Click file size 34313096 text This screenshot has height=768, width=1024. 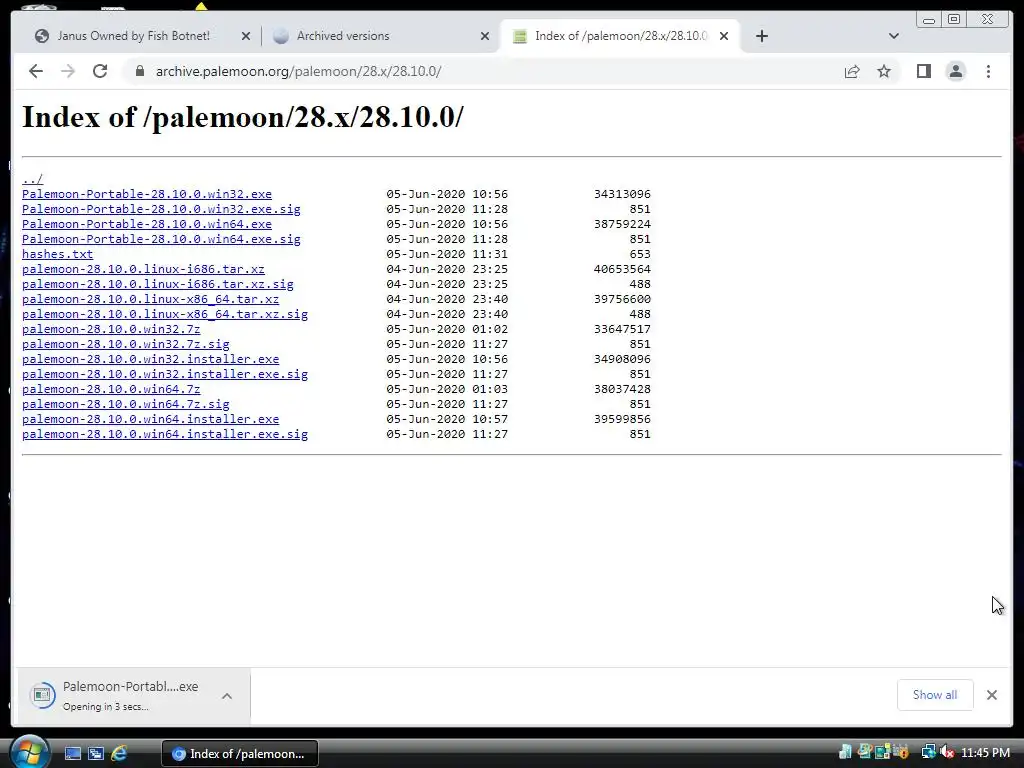coord(622,194)
